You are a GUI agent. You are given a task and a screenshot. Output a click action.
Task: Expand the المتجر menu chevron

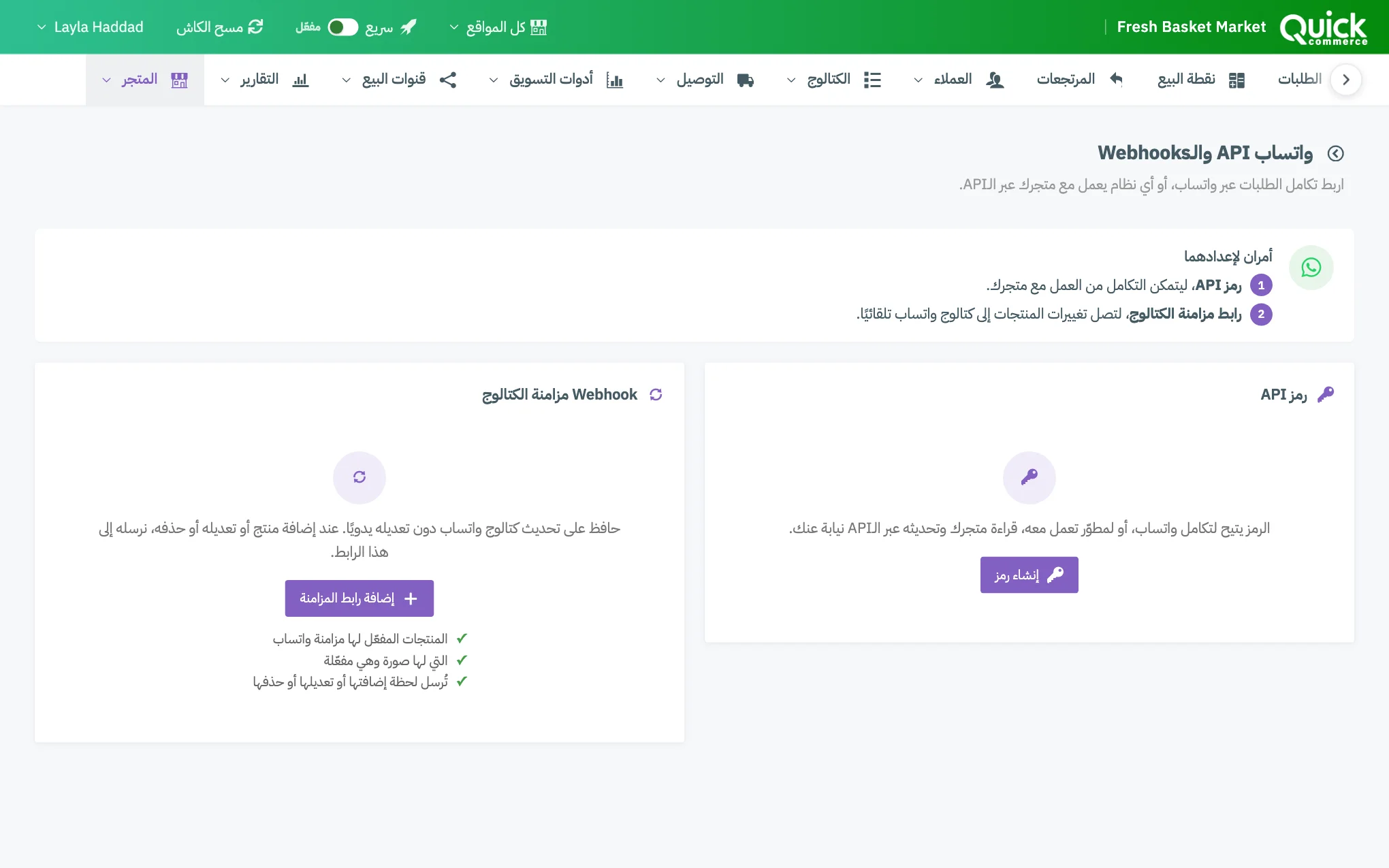[x=106, y=80]
